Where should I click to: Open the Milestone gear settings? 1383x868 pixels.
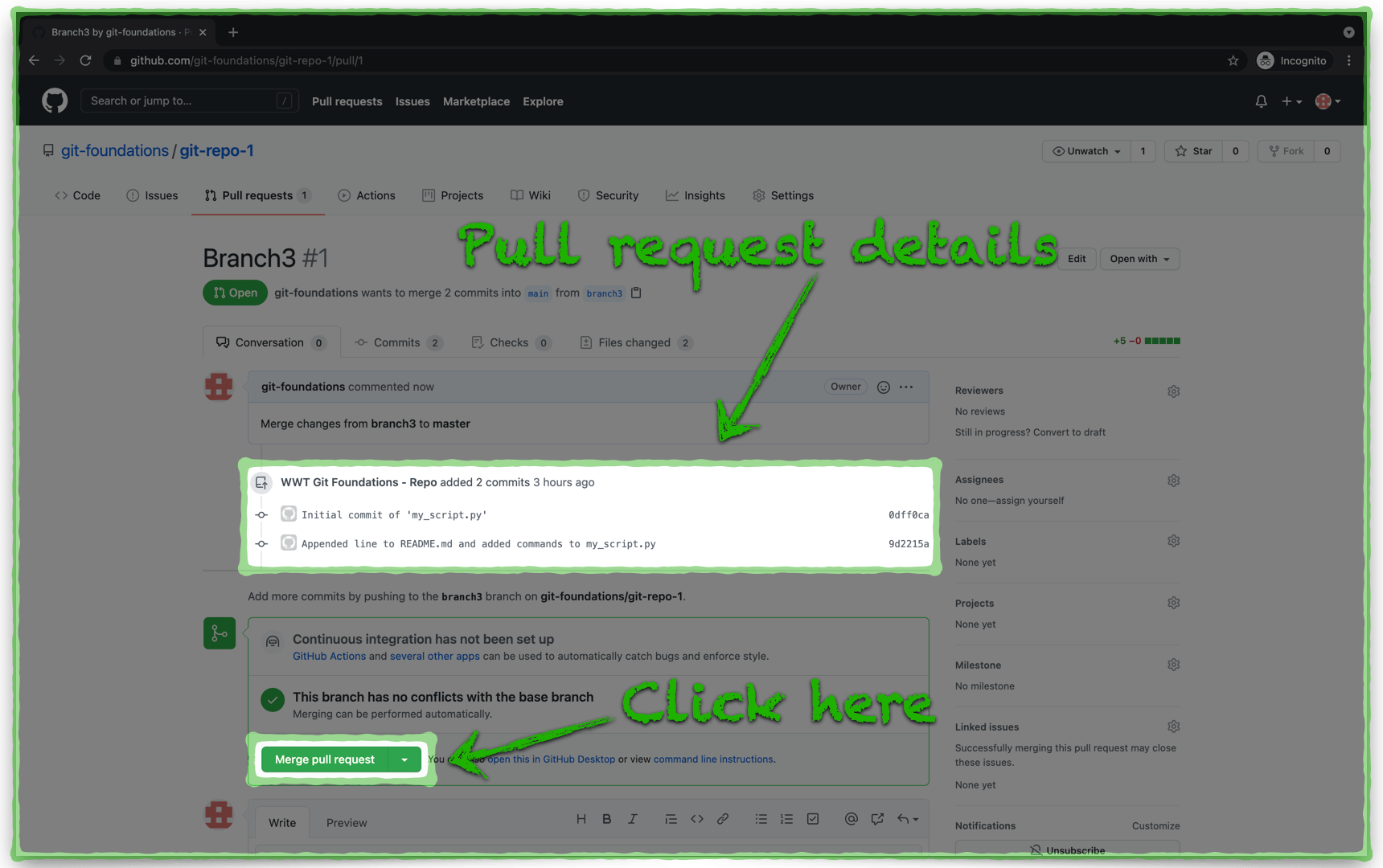pos(1174,665)
